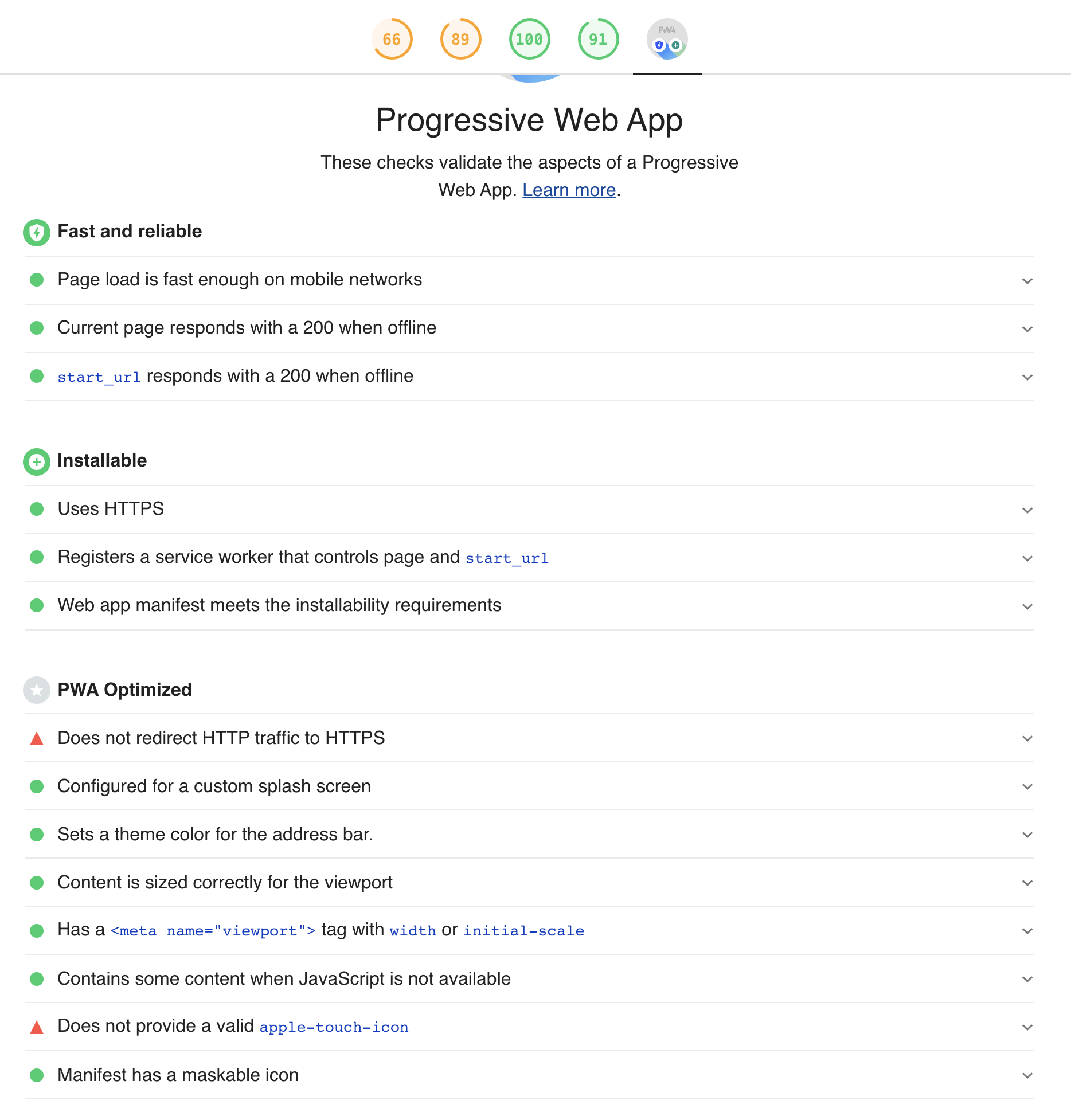Screen dimensions: 1071x1120
Task: Click the PWA Optimized star icon
Action: click(x=37, y=691)
